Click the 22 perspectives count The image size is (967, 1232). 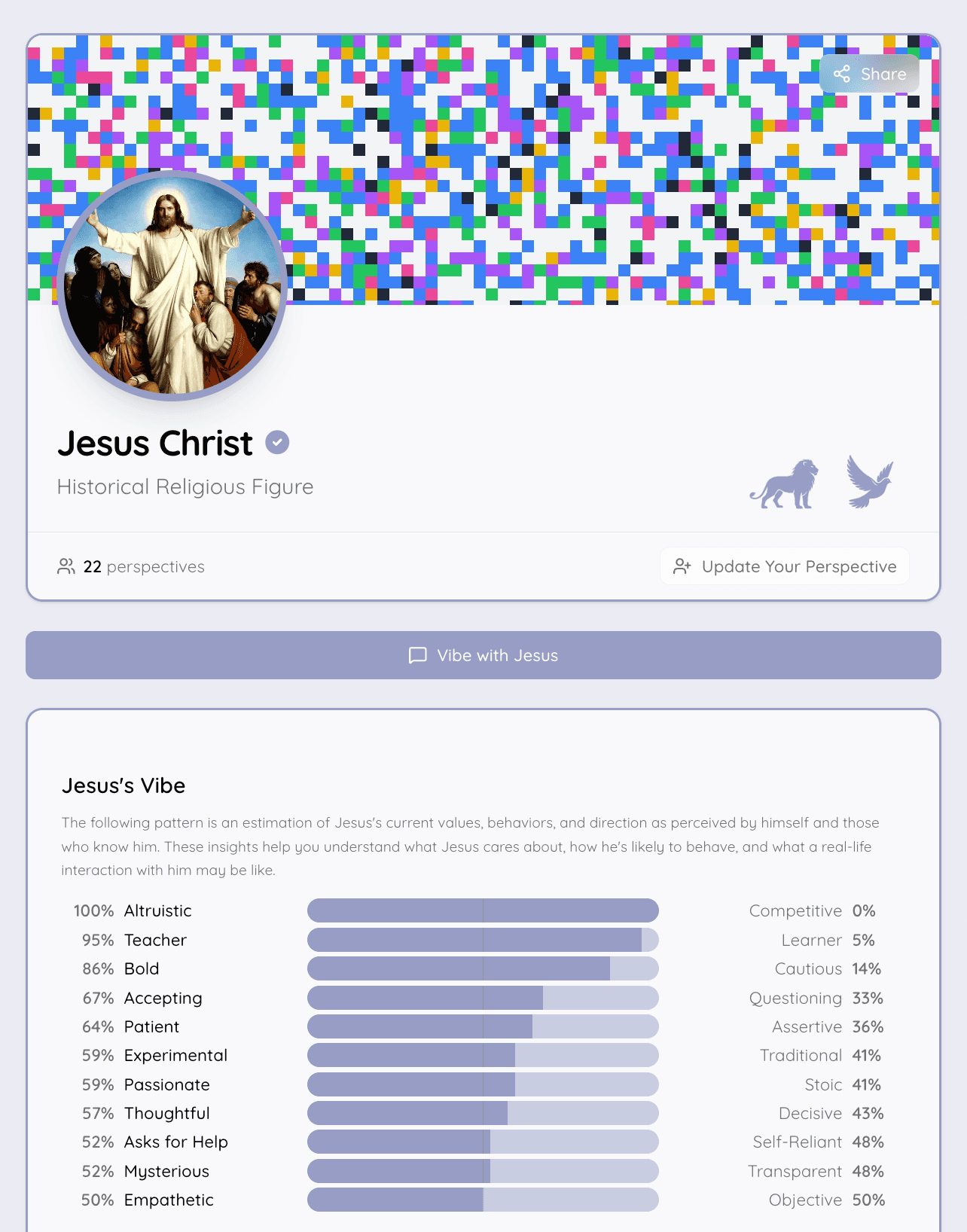[x=144, y=566]
